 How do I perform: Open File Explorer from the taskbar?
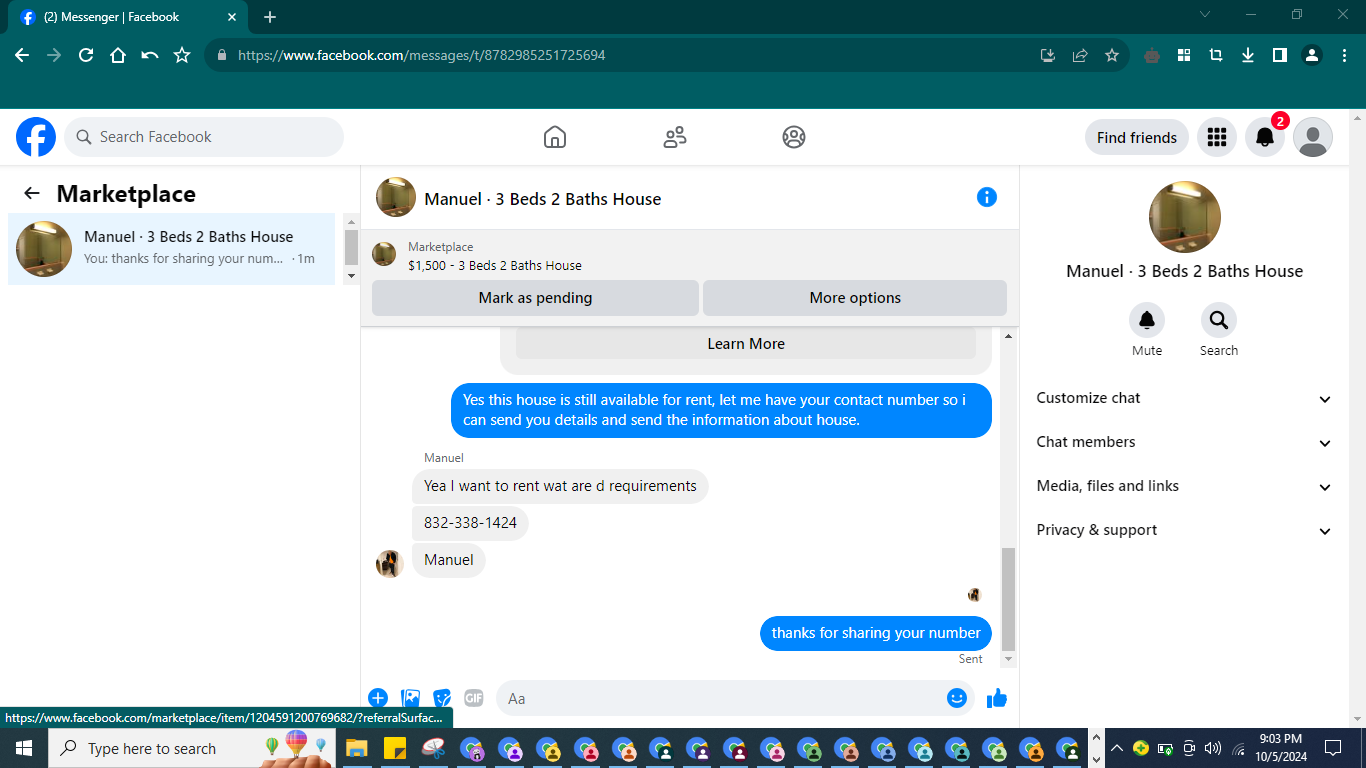tap(357, 748)
